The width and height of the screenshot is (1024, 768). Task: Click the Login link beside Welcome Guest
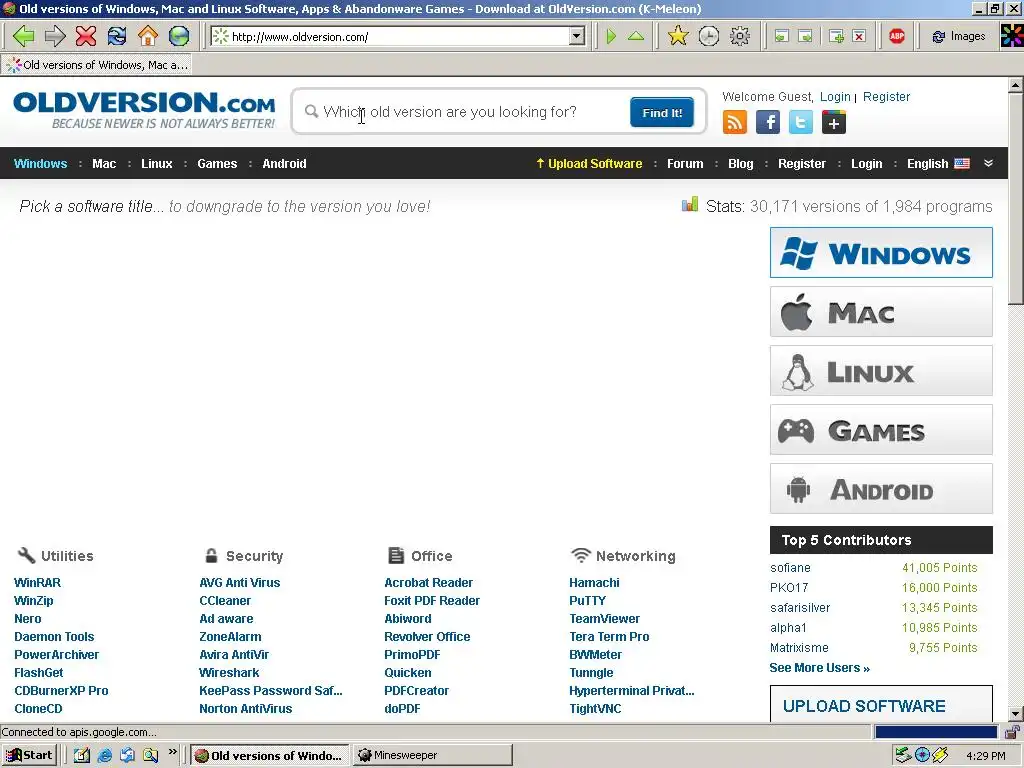[835, 97]
